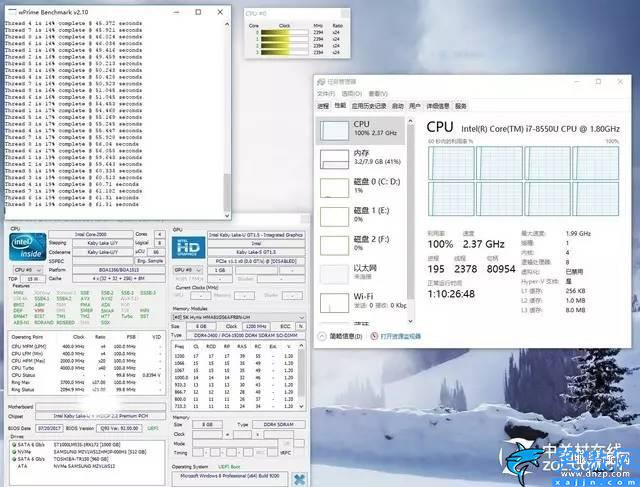Click the Kaby Lake-U/Y Codename field
The width and height of the screenshot is (640, 487).
click(103, 252)
